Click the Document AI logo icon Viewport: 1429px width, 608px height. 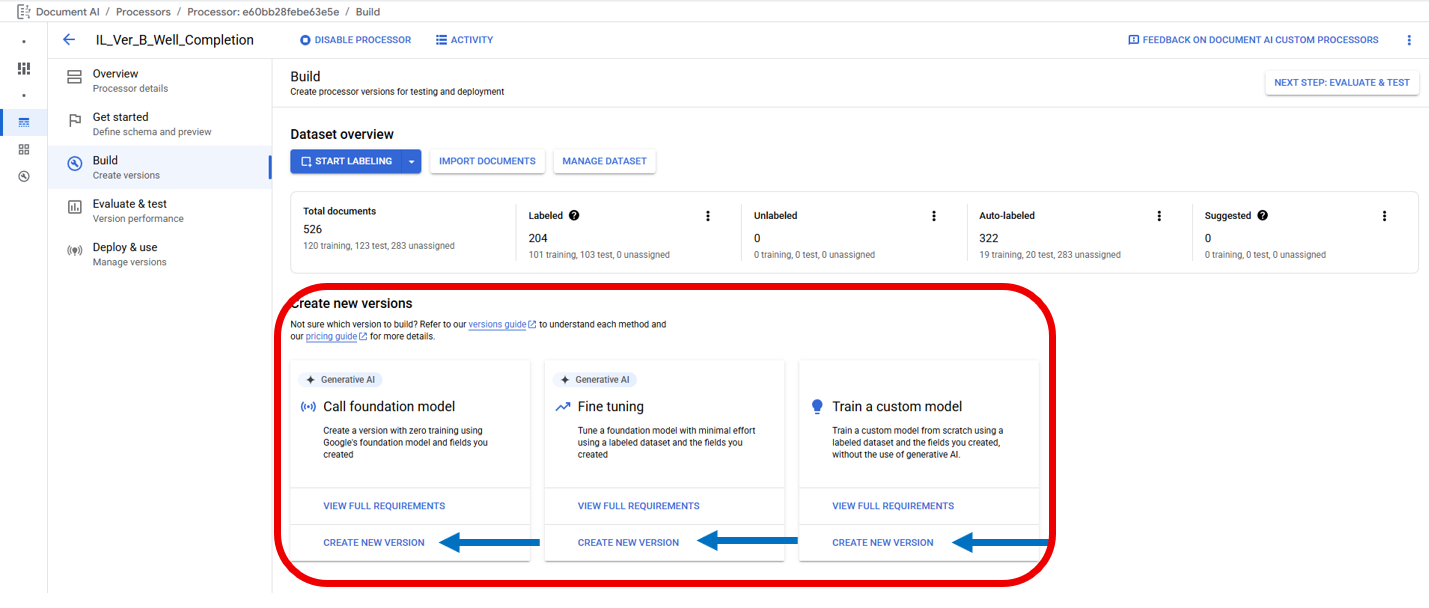pos(22,12)
